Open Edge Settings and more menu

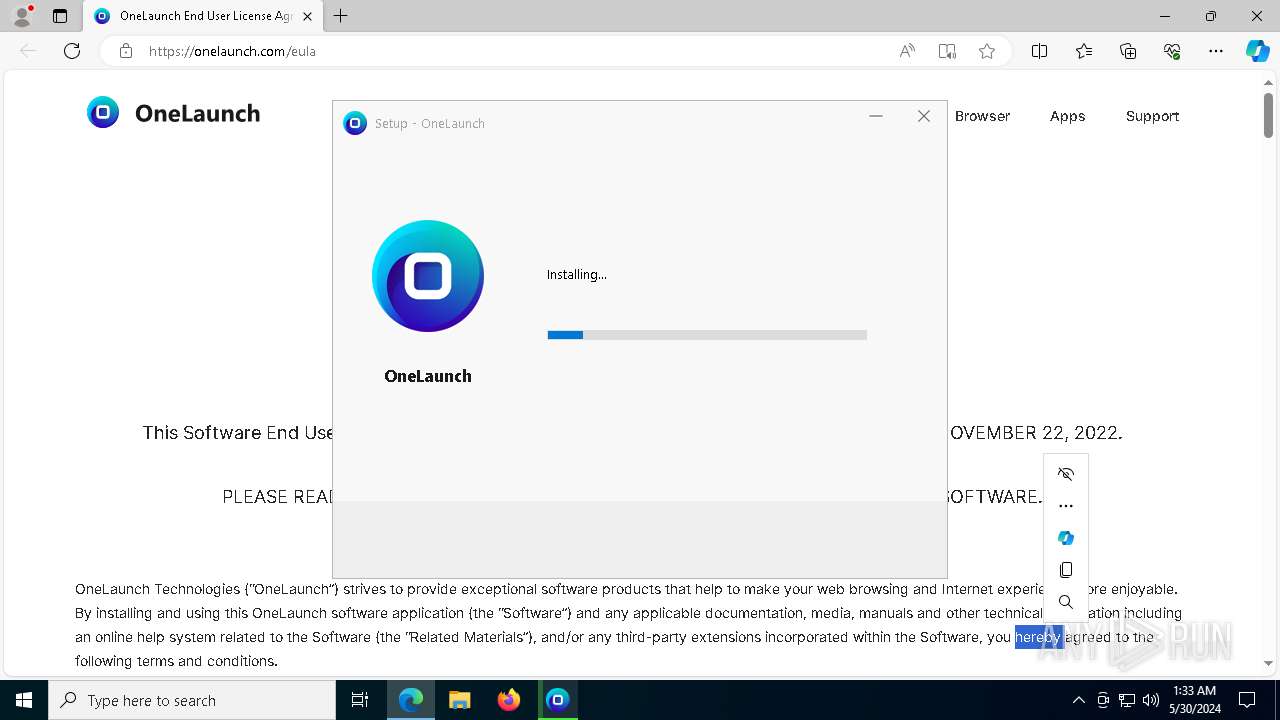click(1216, 51)
